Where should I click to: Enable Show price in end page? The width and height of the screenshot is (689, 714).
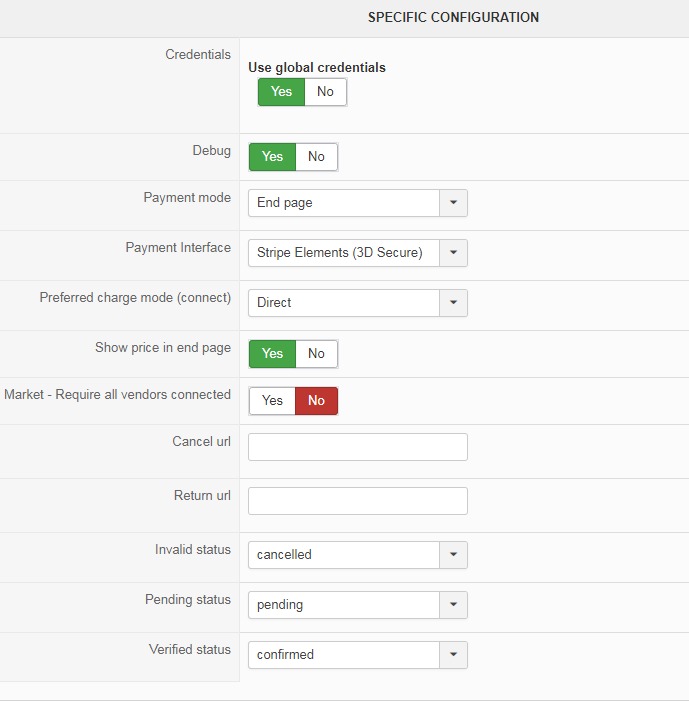click(x=272, y=354)
